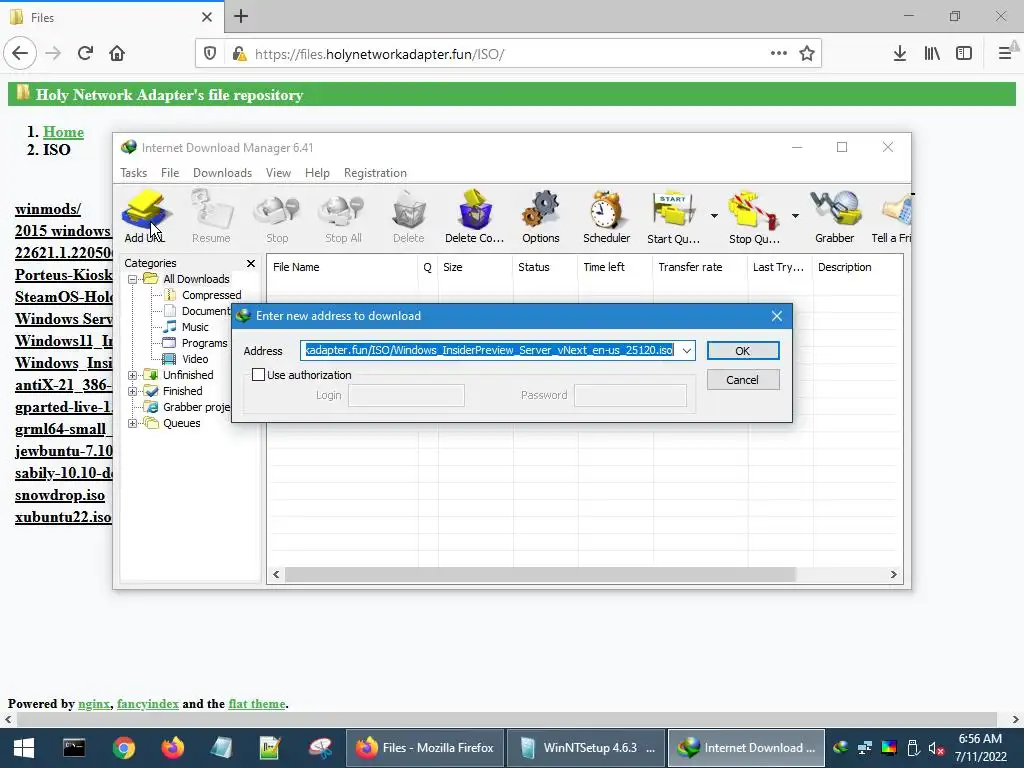Open IDM Options gear icon

pyautogui.click(x=541, y=216)
